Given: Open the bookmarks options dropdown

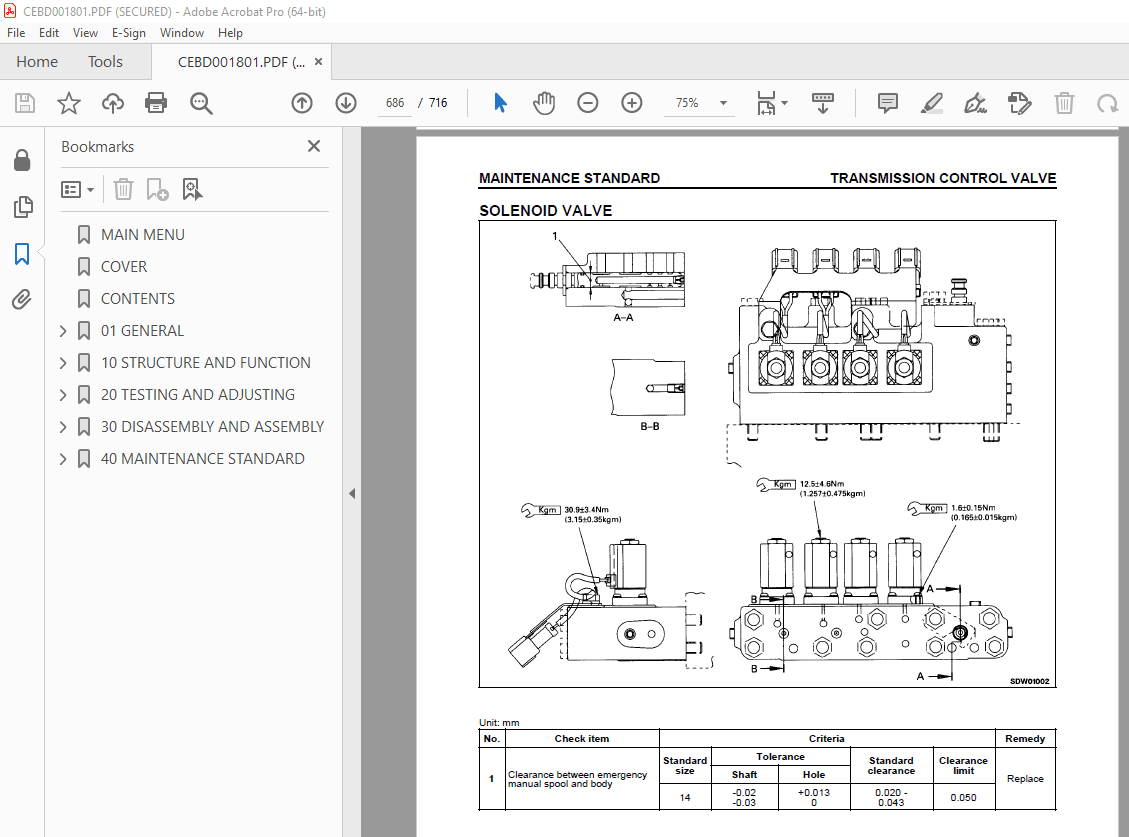Looking at the screenshot, I should 77,189.
